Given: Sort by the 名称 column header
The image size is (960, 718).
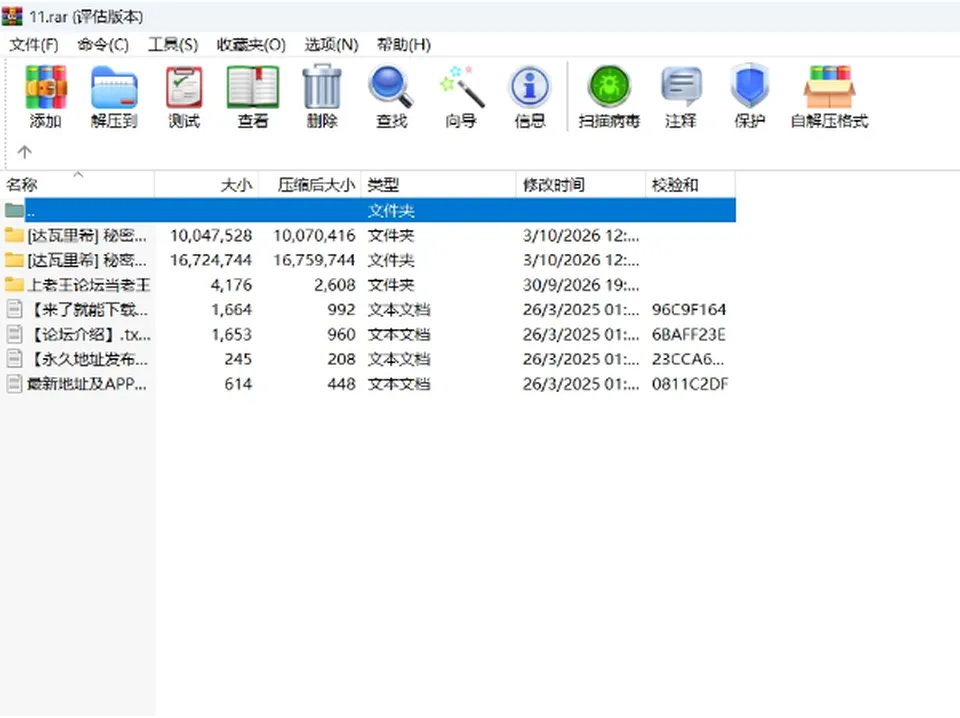Looking at the screenshot, I should coord(77,184).
